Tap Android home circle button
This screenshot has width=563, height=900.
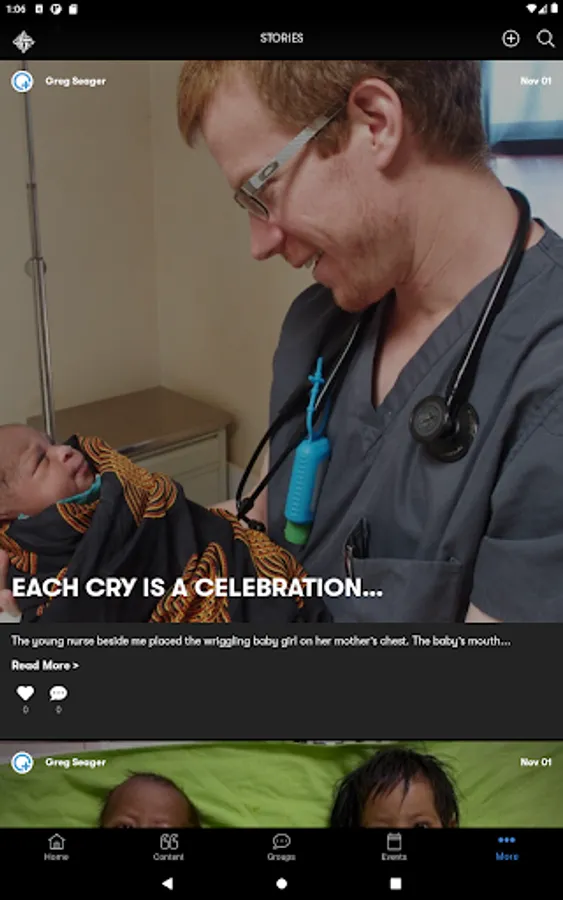click(x=281, y=883)
